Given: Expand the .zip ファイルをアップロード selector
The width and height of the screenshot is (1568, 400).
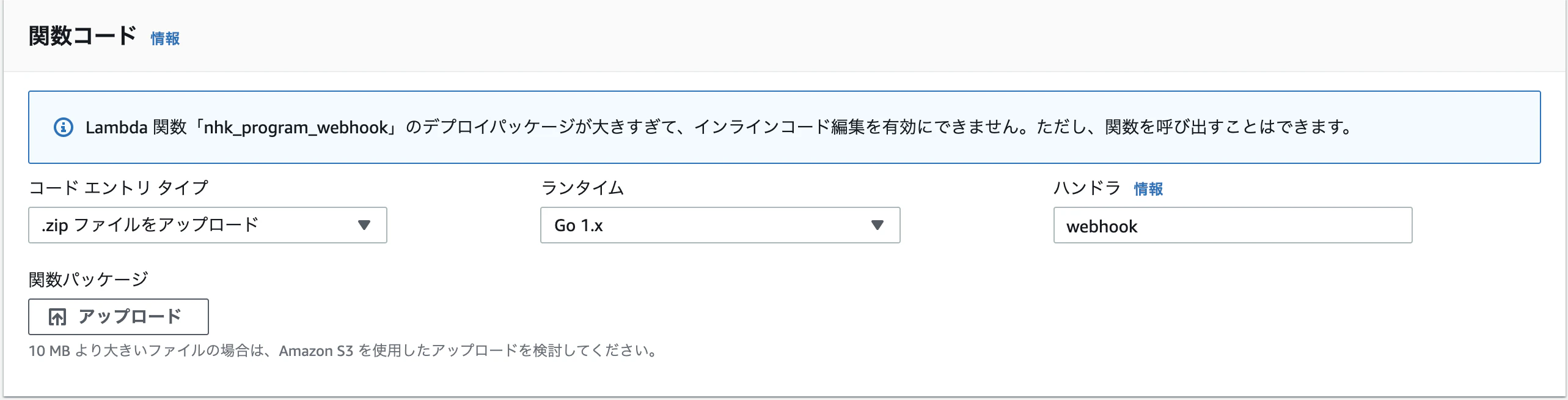Looking at the screenshot, I should click(x=208, y=225).
